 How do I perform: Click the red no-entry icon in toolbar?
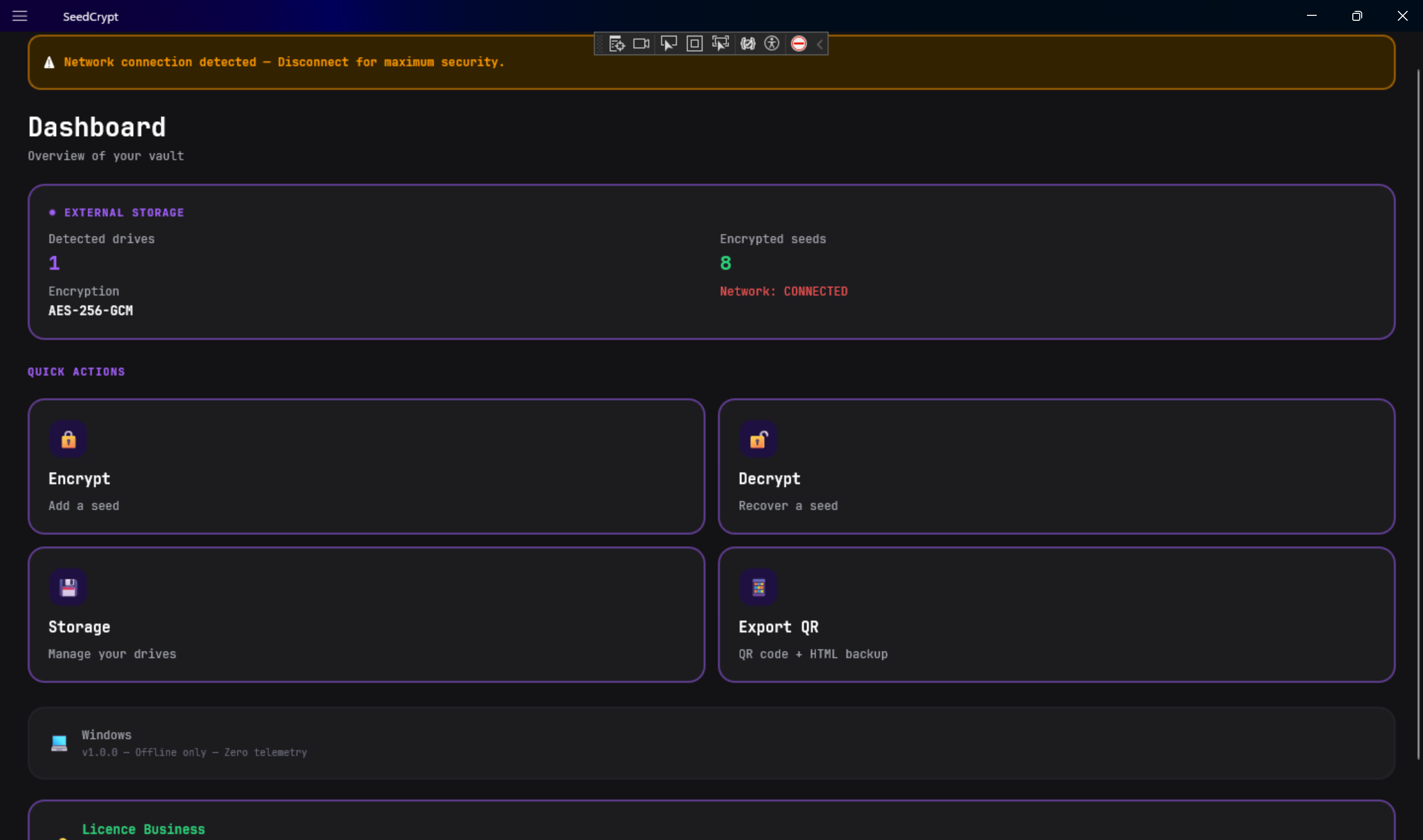pos(798,43)
